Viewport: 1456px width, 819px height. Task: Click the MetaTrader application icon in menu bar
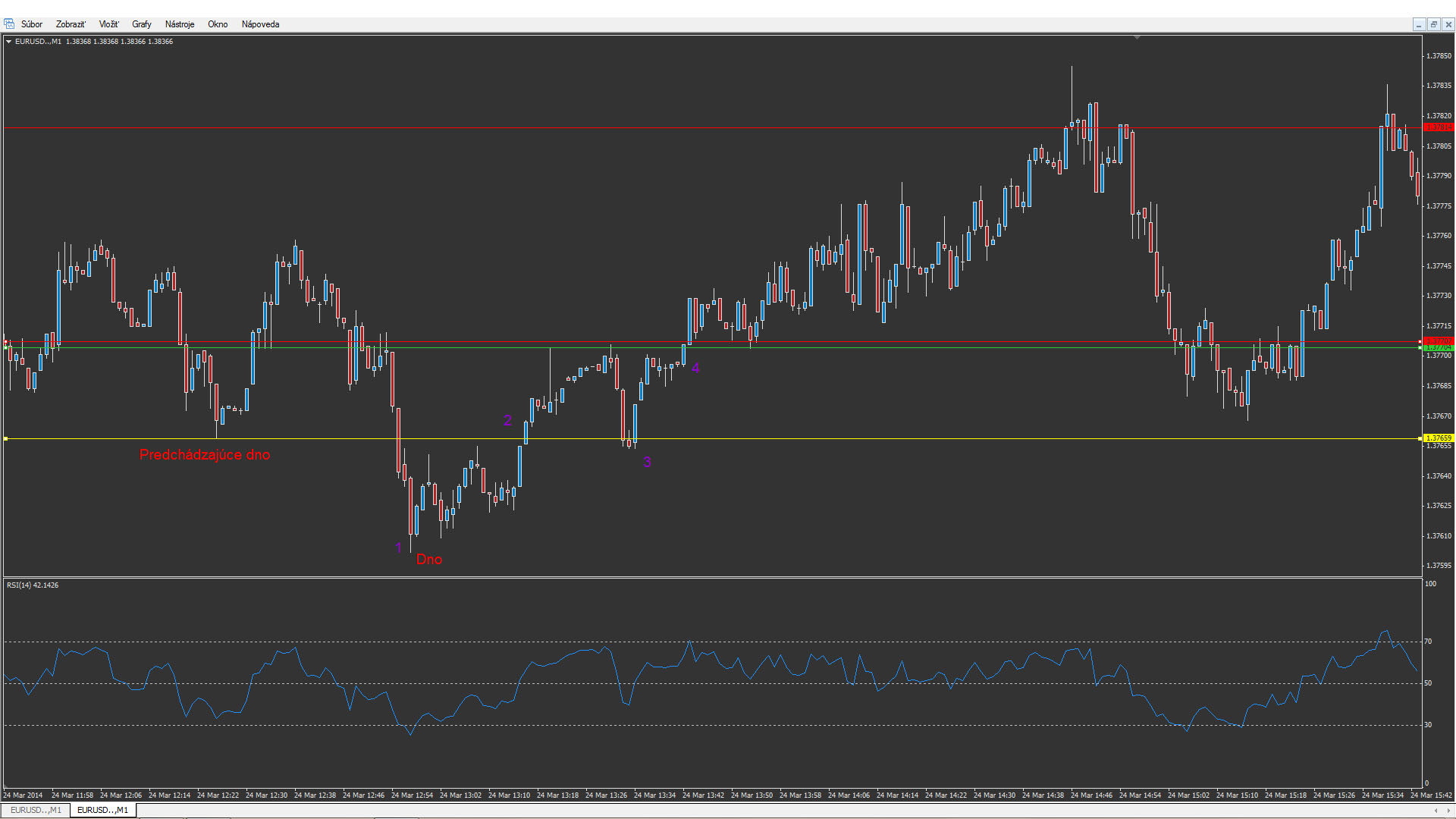click(9, 24)
